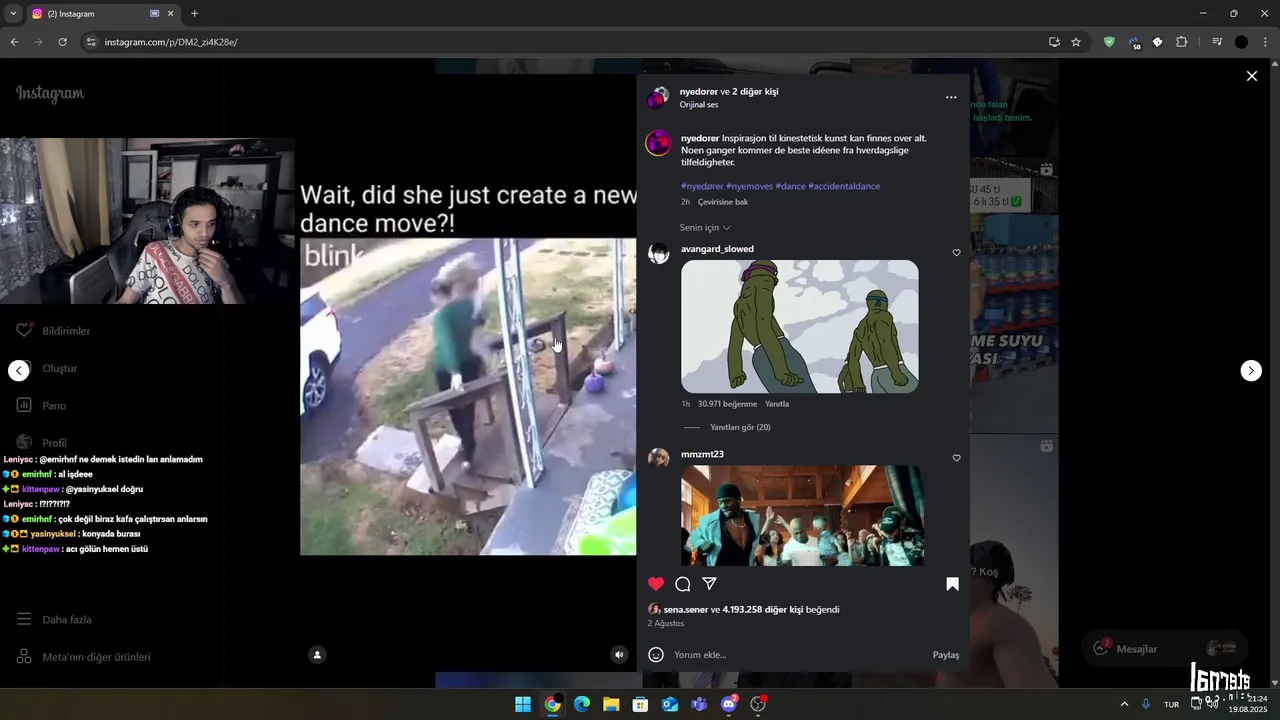Click the Paylaş button to post comment

(x=946, y=655)
